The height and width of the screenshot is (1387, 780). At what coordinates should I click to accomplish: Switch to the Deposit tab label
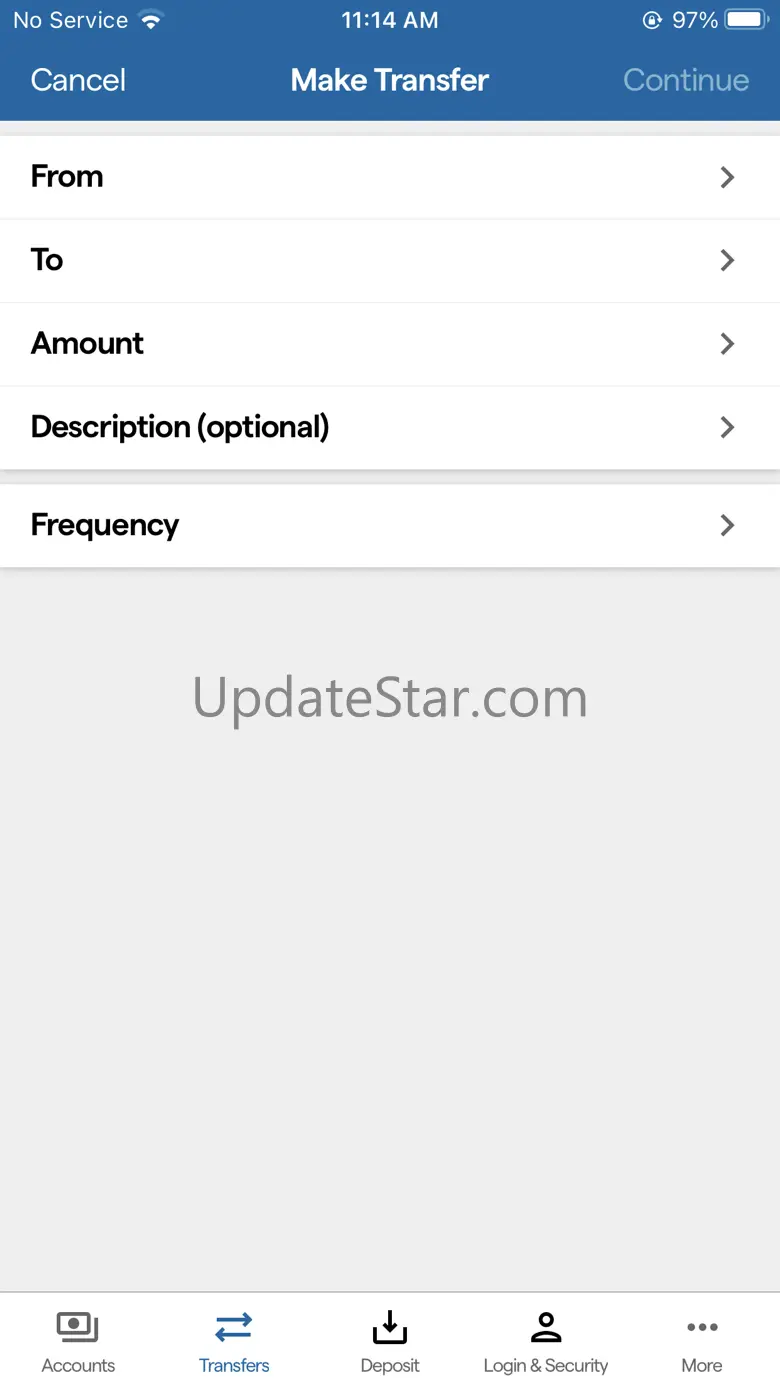390,1365
